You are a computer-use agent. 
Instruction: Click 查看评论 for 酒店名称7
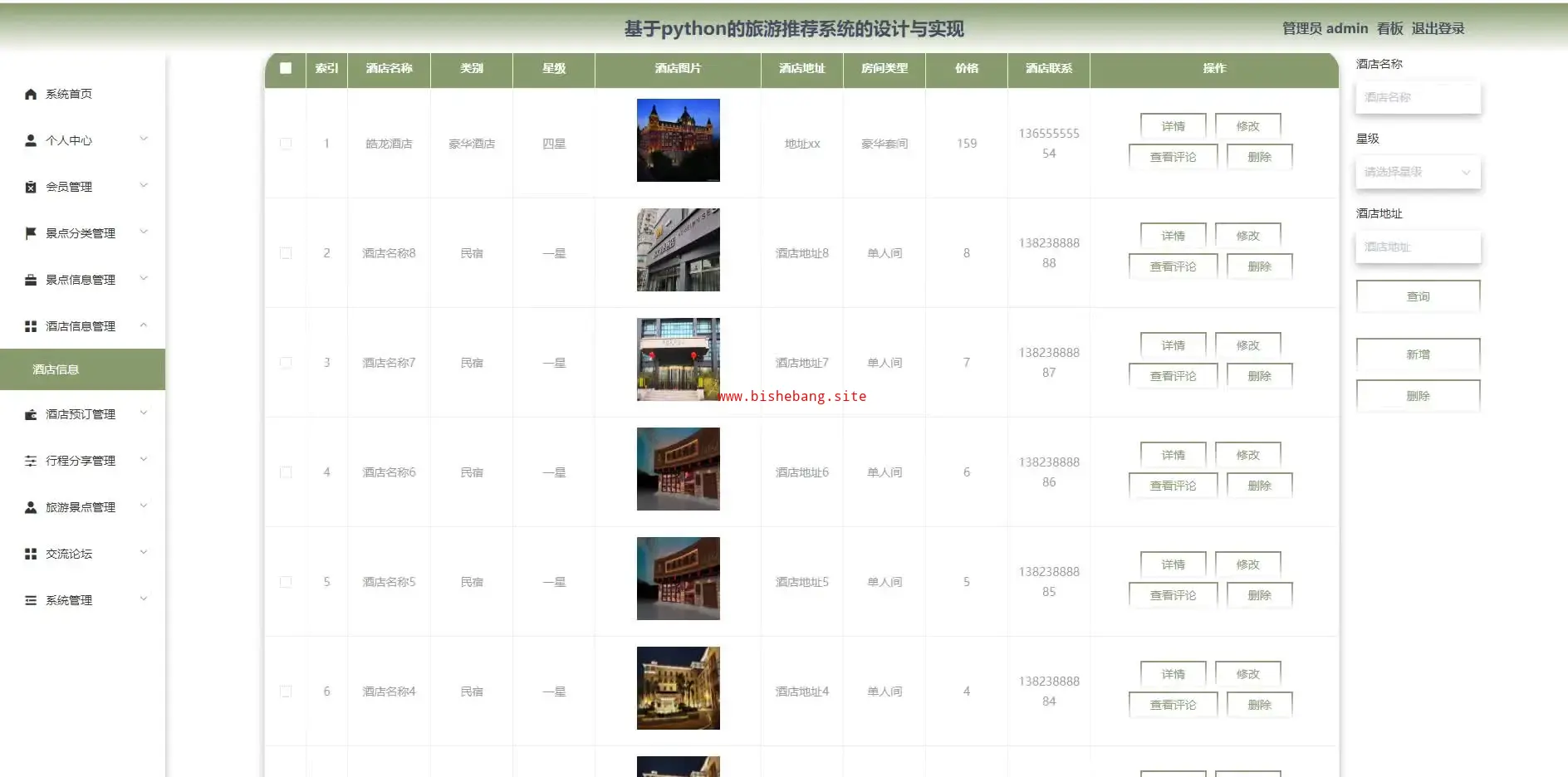click(1173, 376)
